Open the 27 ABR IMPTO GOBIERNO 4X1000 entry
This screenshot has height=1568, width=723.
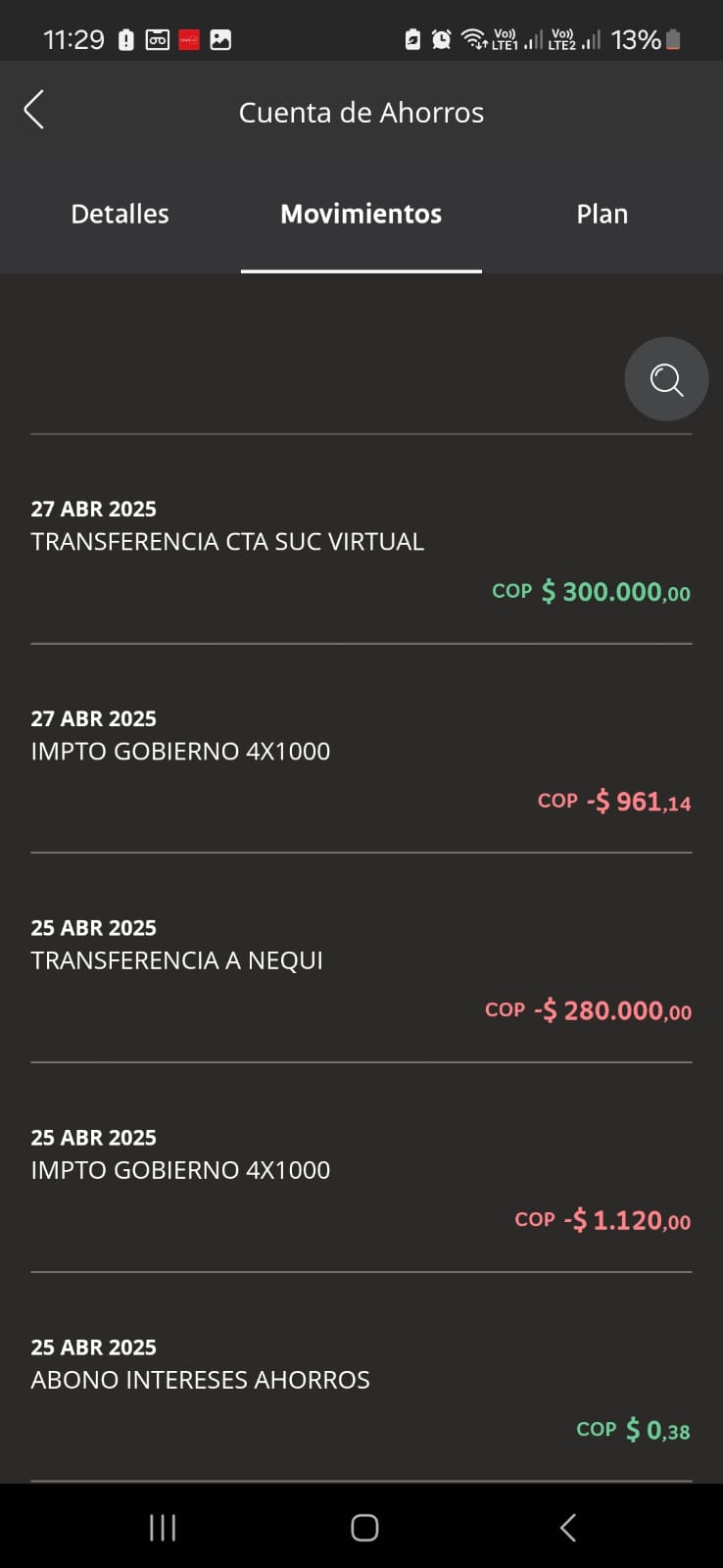coord(180,751)
